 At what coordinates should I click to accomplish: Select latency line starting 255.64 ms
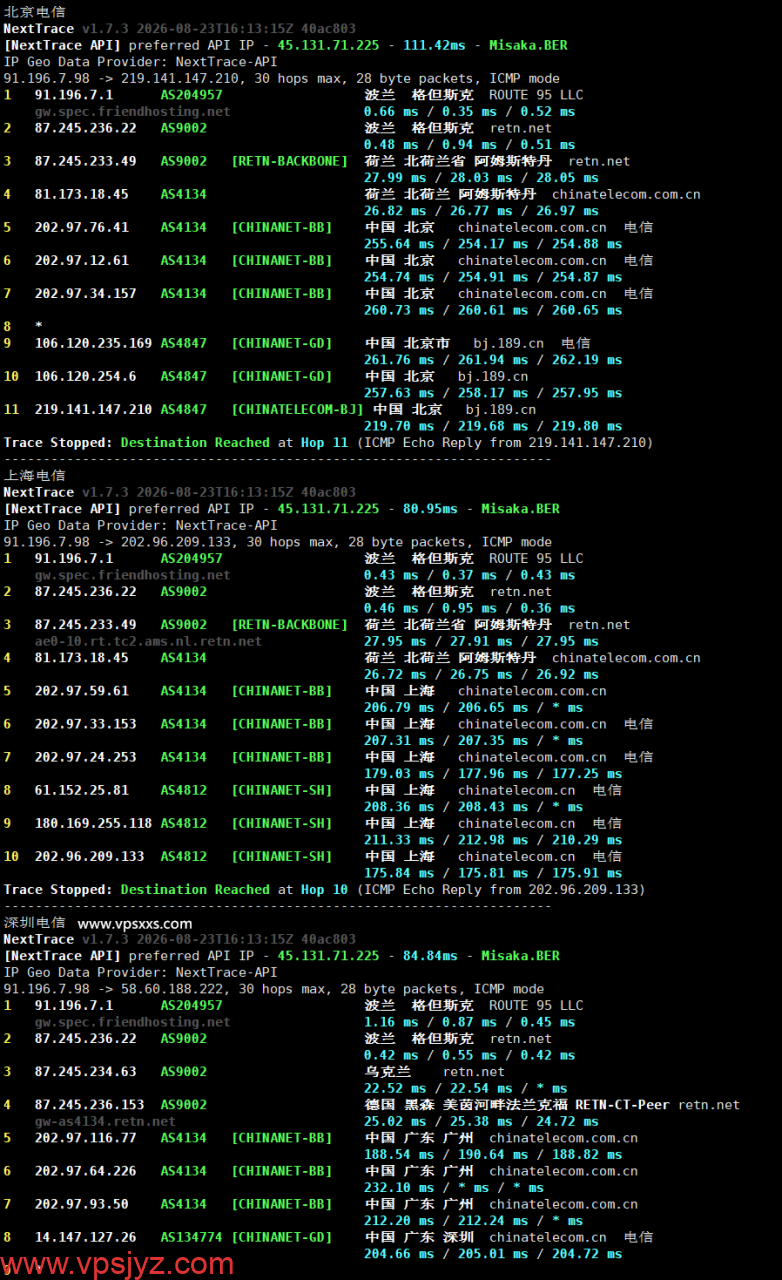494,244
